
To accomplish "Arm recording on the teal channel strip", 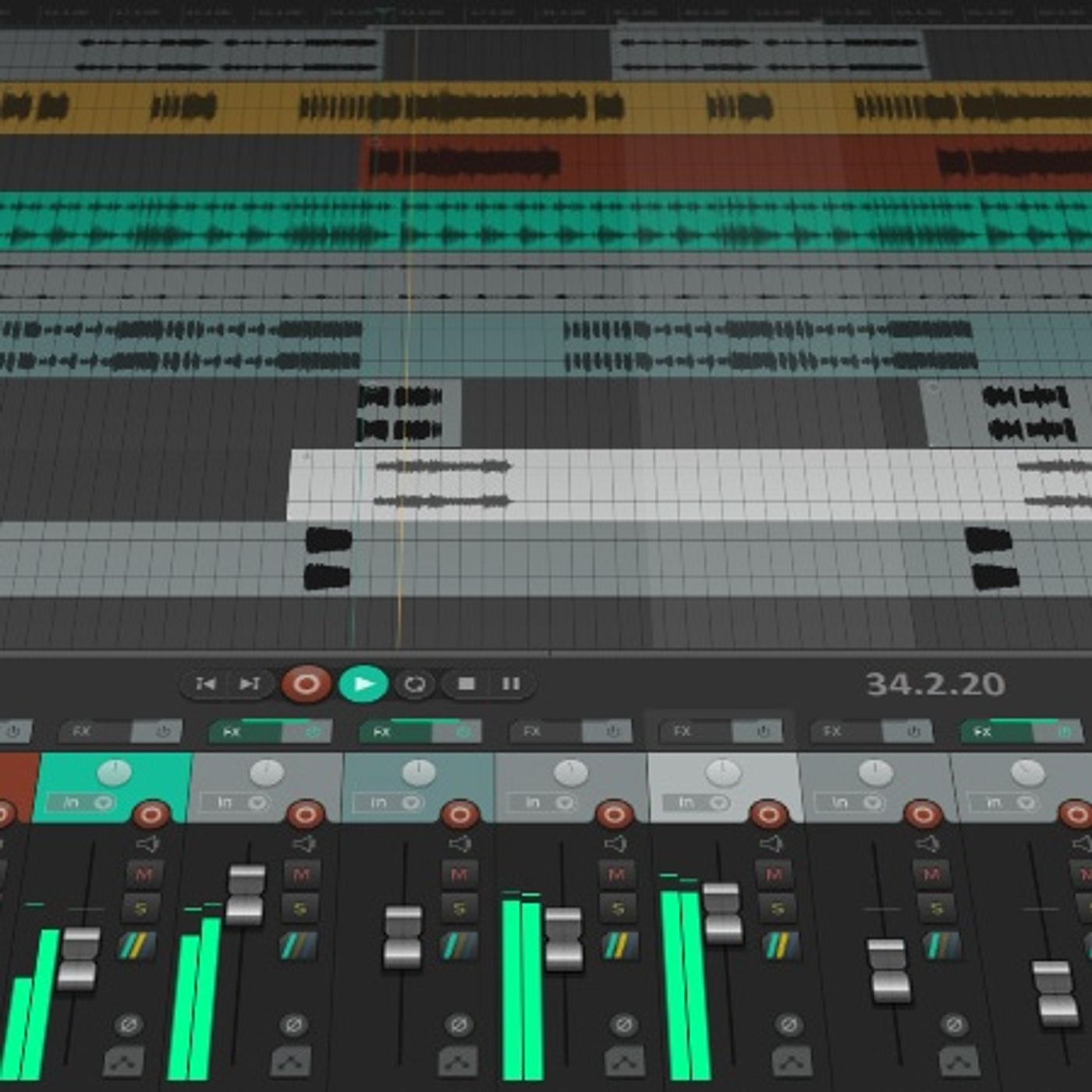I will click(x=151, y=815).
